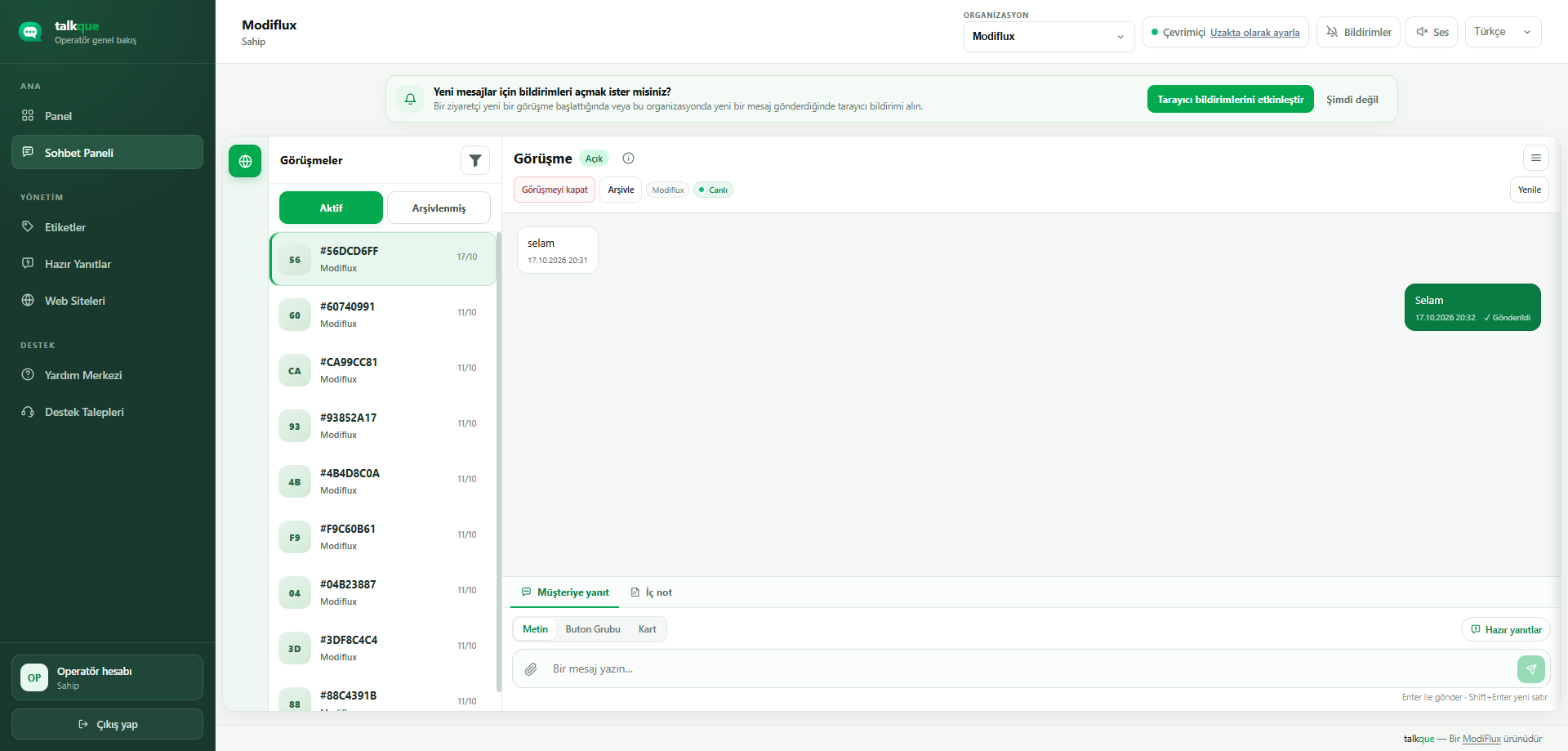Open Etiketler tags page

click(107, 227)
